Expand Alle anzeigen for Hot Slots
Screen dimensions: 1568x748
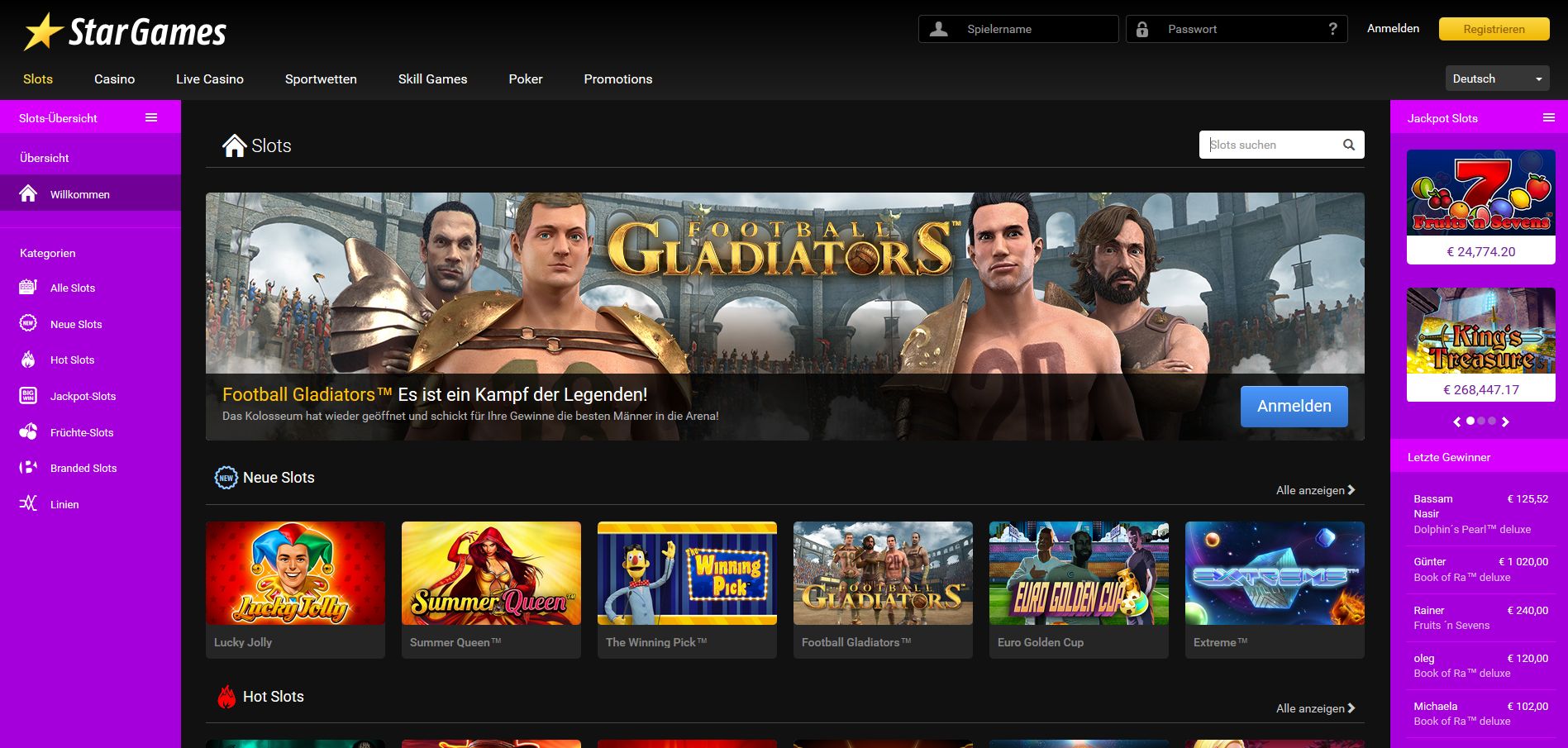(x=1315, y=708)
